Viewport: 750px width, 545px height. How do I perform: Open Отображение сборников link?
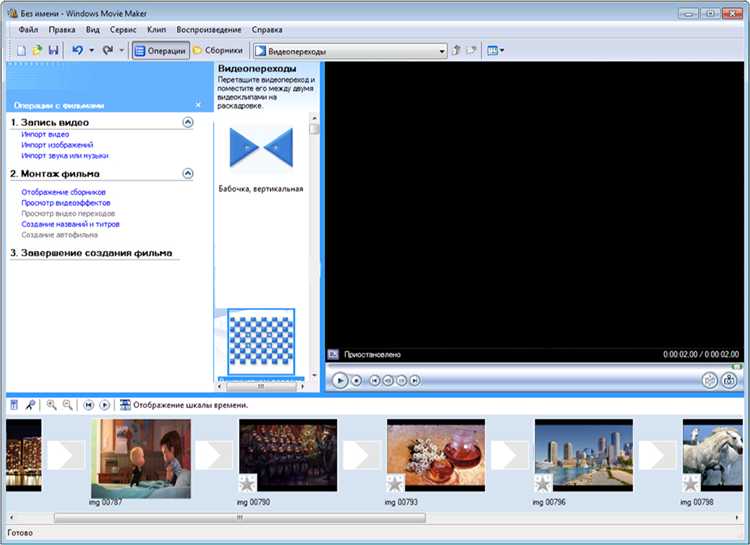(x=64, y=192)
